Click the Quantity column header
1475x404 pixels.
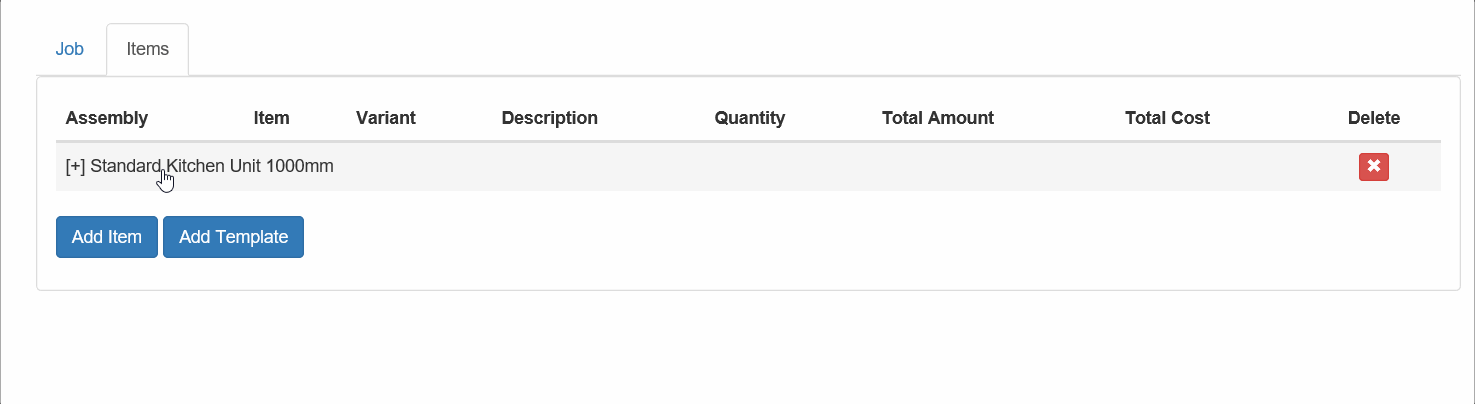tap(750, 118)
